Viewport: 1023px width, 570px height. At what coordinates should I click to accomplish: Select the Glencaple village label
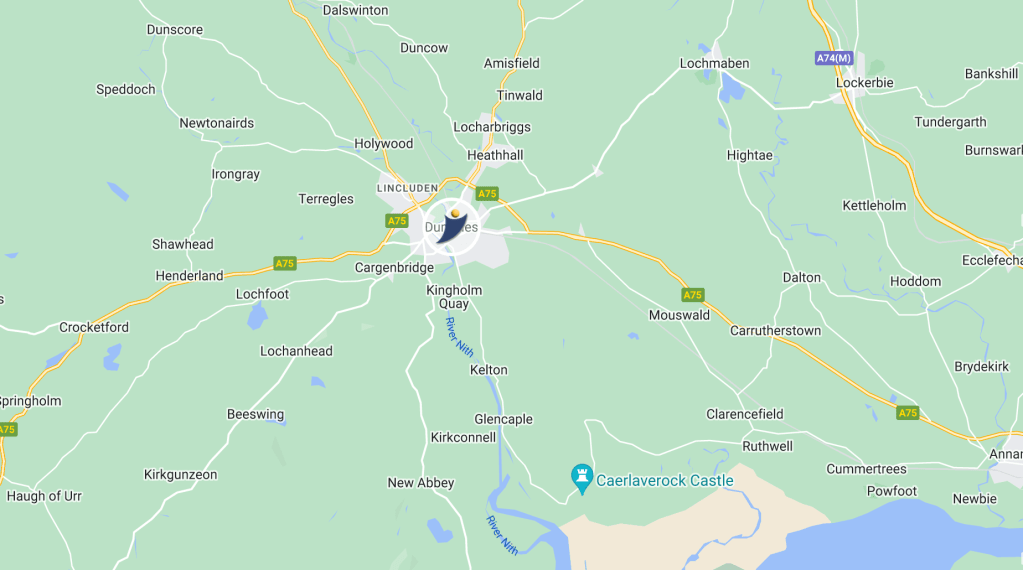pos(503,419)
